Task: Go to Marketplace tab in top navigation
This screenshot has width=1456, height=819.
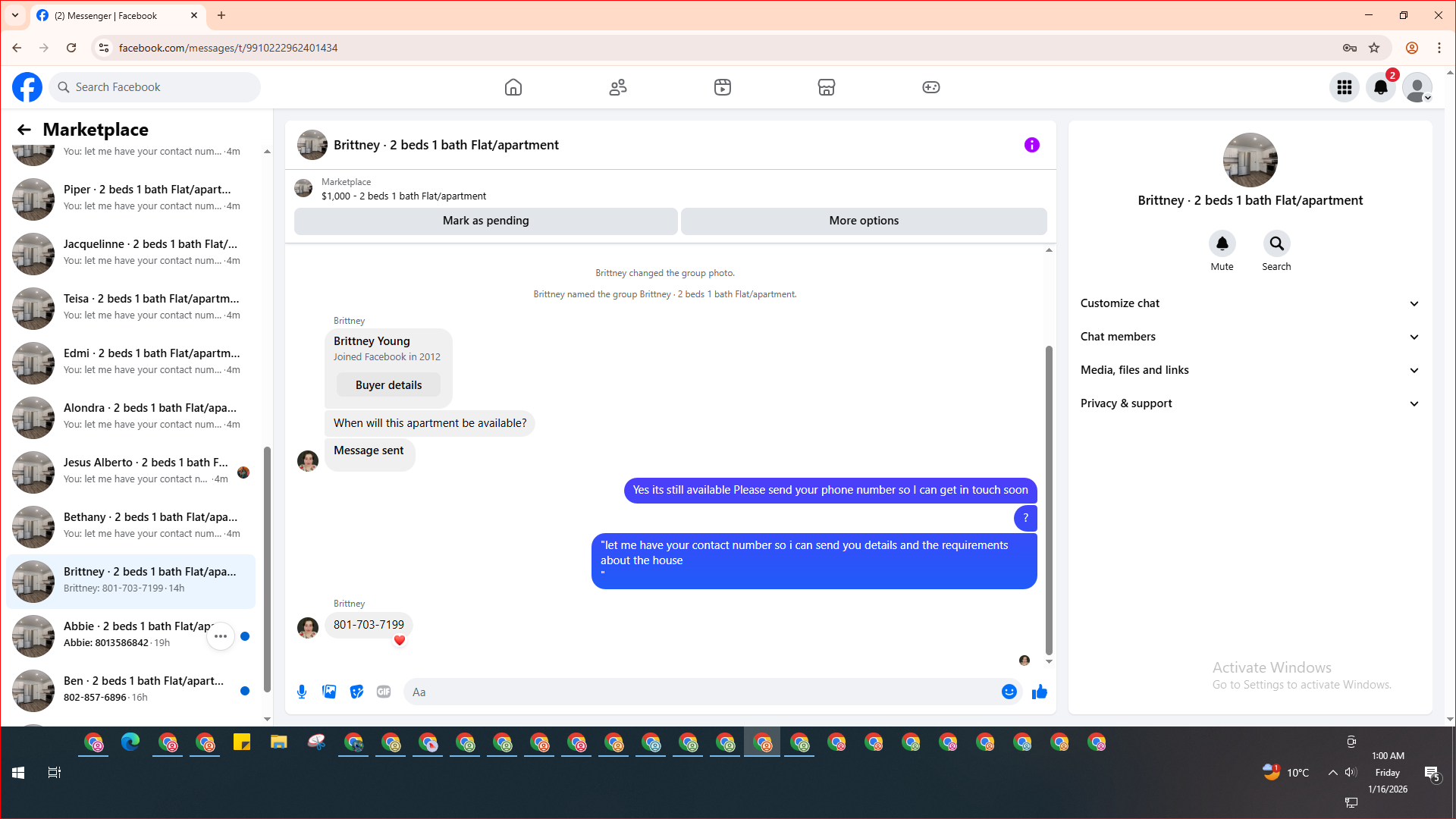Action: click(x=826, y=87)
